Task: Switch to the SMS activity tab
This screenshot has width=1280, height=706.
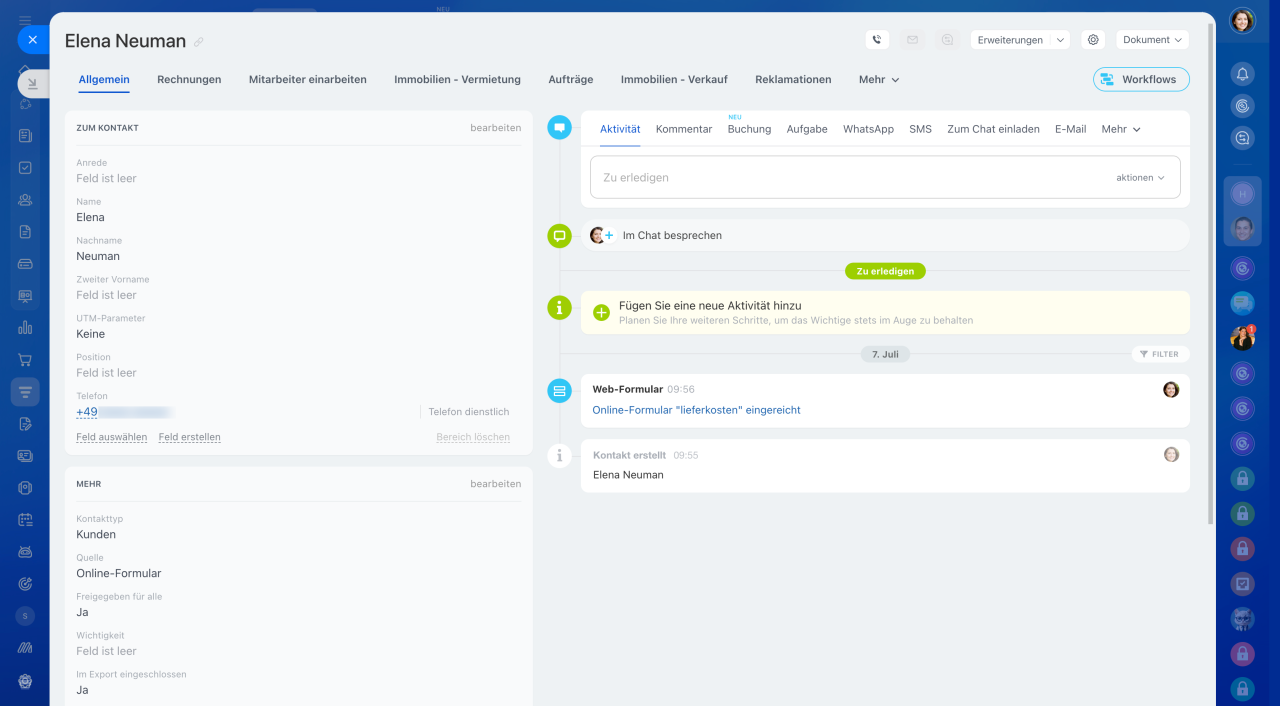Action: coord(920,129)
